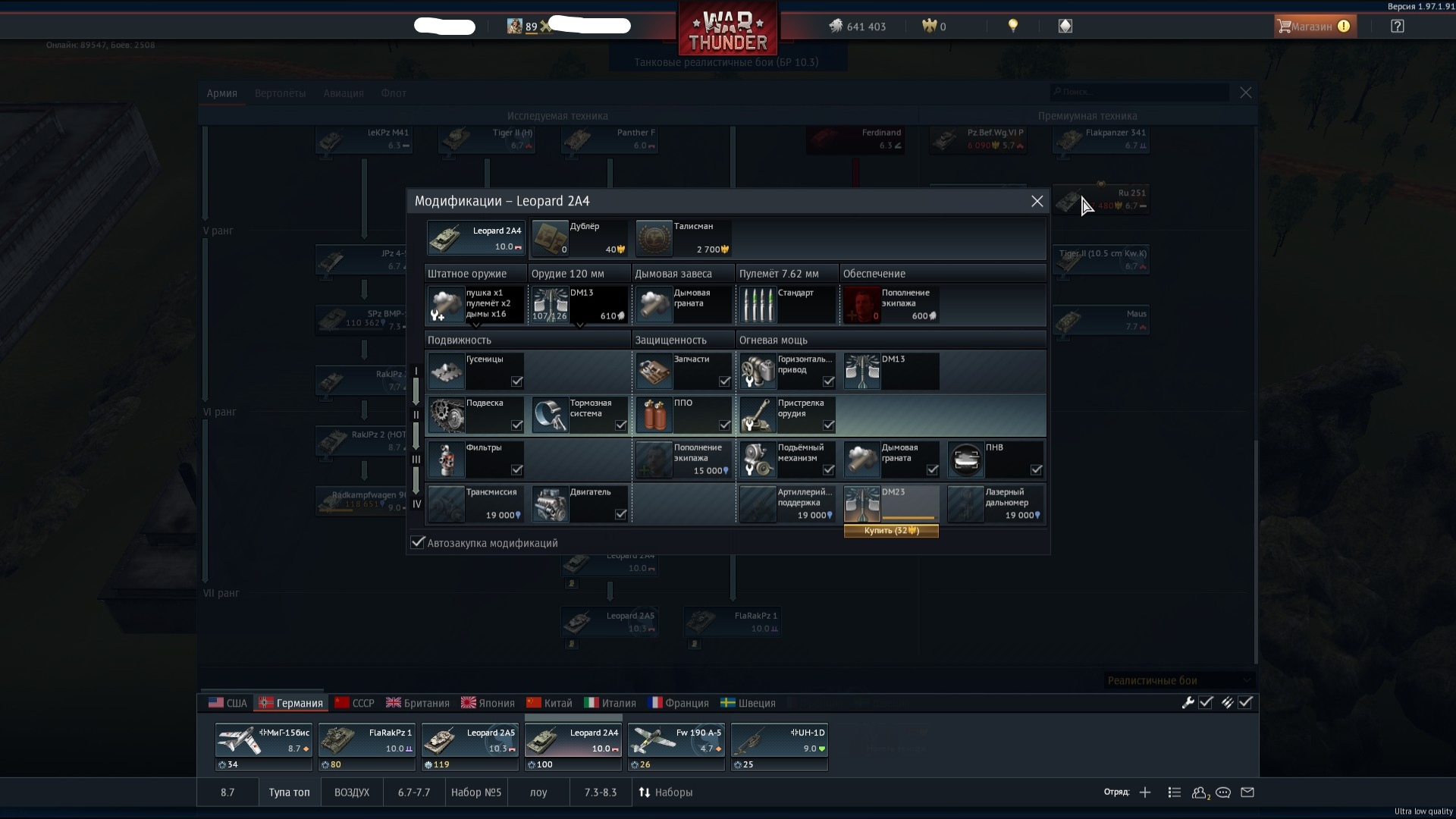
Task: Open the Талисман purchase item
Action: pos(683,238)
